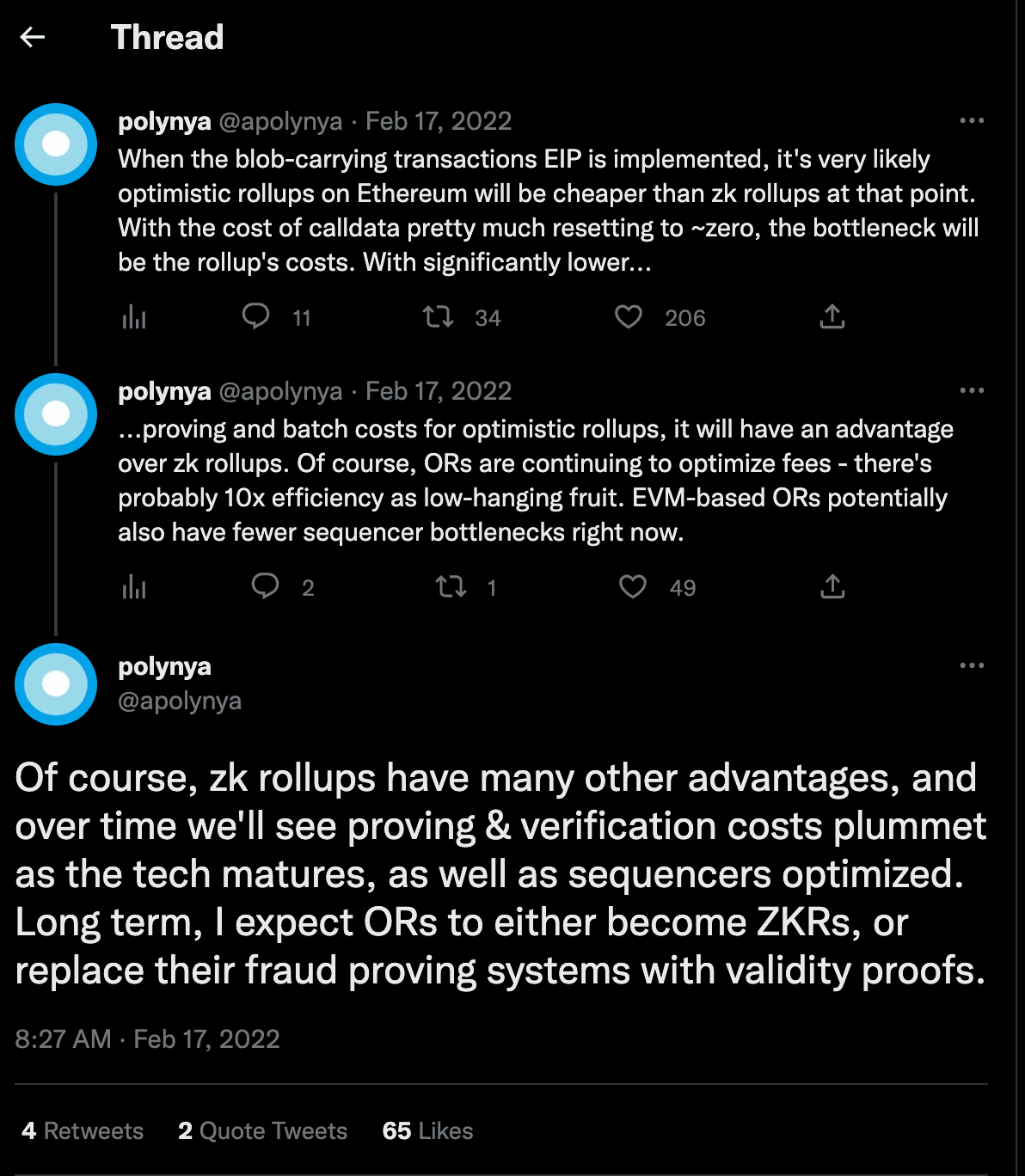Retweet the first tweet with 34 retweets
This screenshot has height=1176, width=1025.
439,317
